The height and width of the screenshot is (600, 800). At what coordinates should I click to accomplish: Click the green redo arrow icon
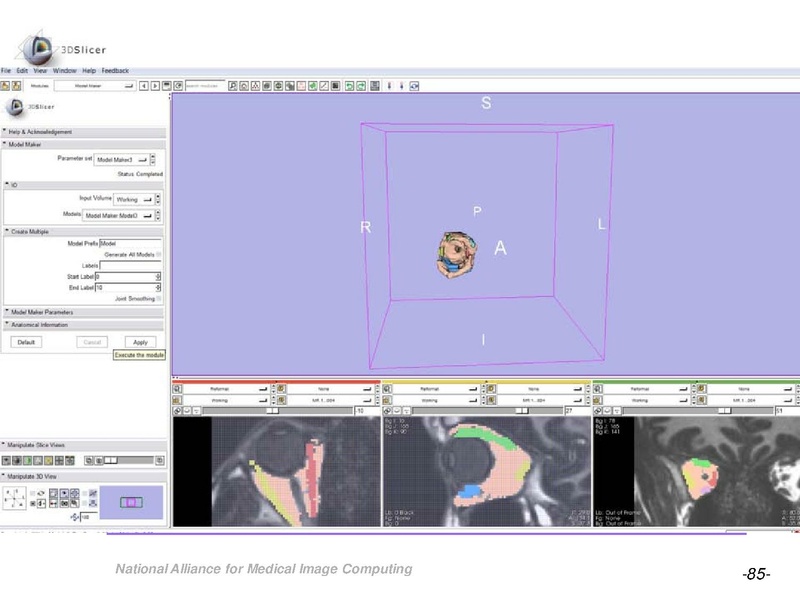(x=361, y=86)
